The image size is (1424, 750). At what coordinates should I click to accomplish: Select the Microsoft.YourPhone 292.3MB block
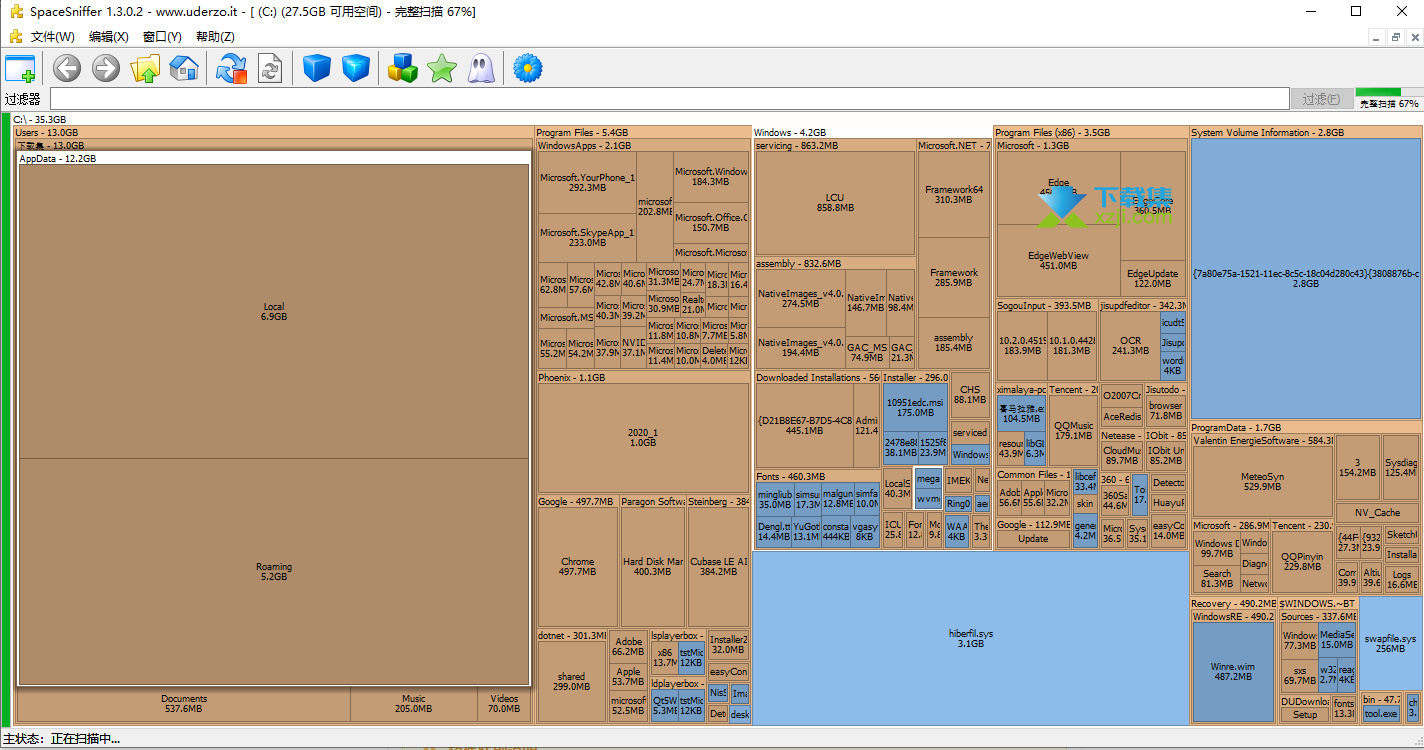tap(587, 182)
